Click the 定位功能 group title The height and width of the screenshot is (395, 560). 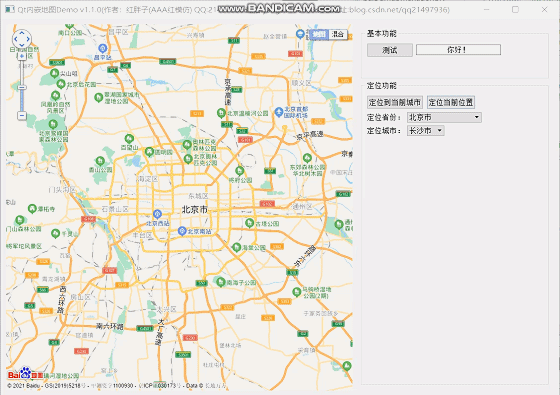[382, 86]
